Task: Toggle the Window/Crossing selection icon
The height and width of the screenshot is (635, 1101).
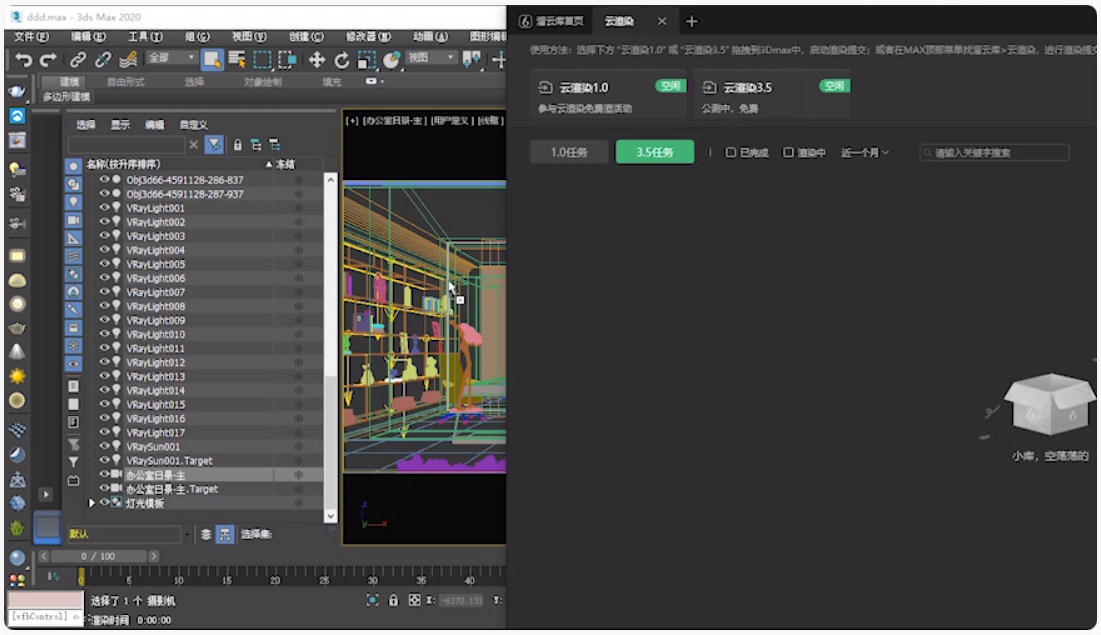Action: [x=287, y=60]
